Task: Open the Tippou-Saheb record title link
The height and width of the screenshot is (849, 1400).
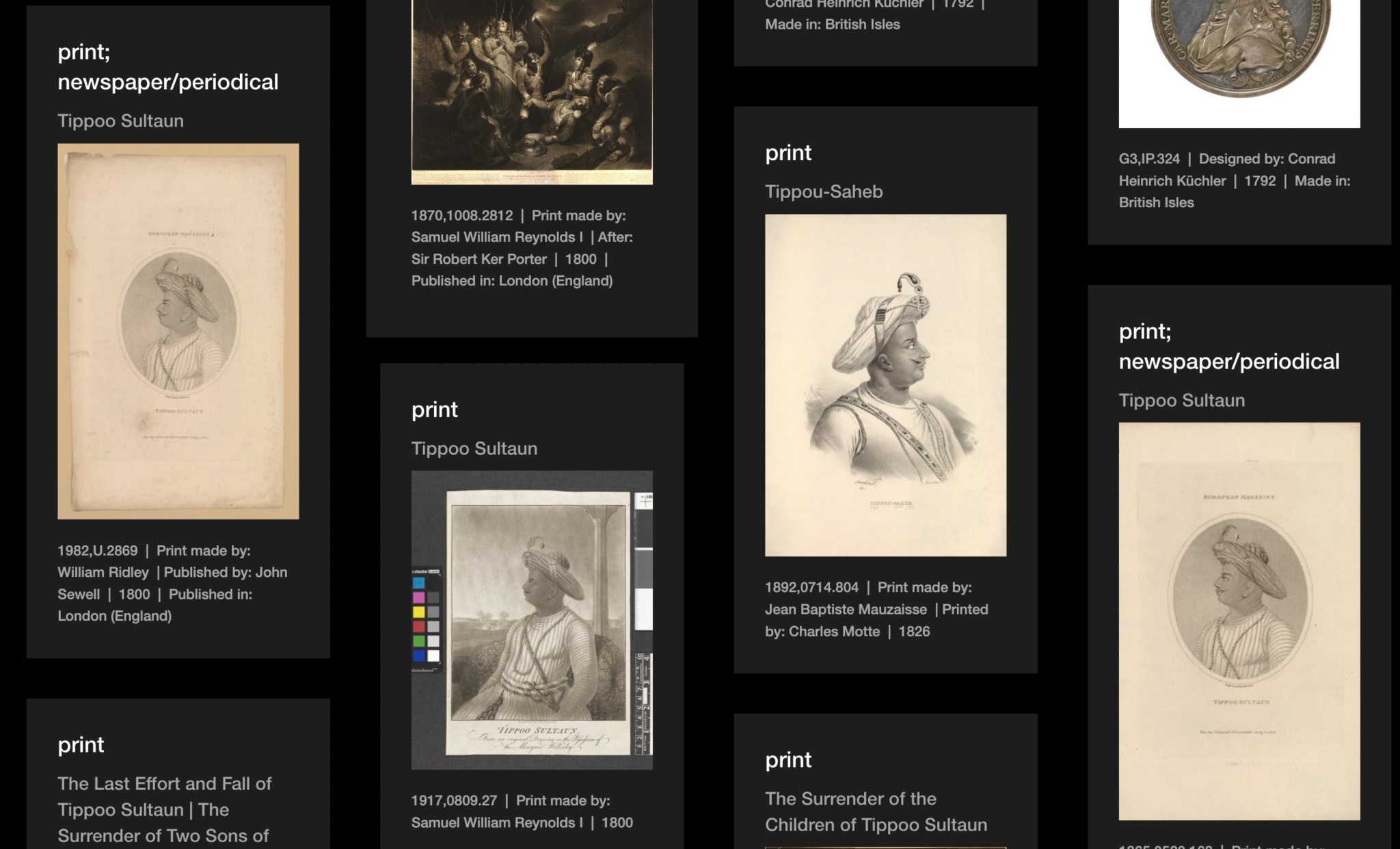Action: [x=823, y=192]
